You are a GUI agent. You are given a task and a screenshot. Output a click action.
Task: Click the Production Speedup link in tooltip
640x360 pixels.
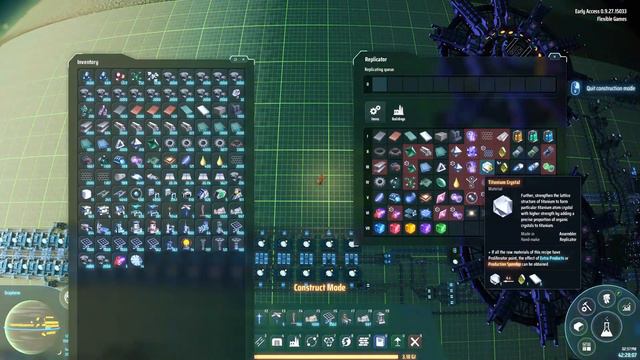pyautogui.click(x=504, y=264)
